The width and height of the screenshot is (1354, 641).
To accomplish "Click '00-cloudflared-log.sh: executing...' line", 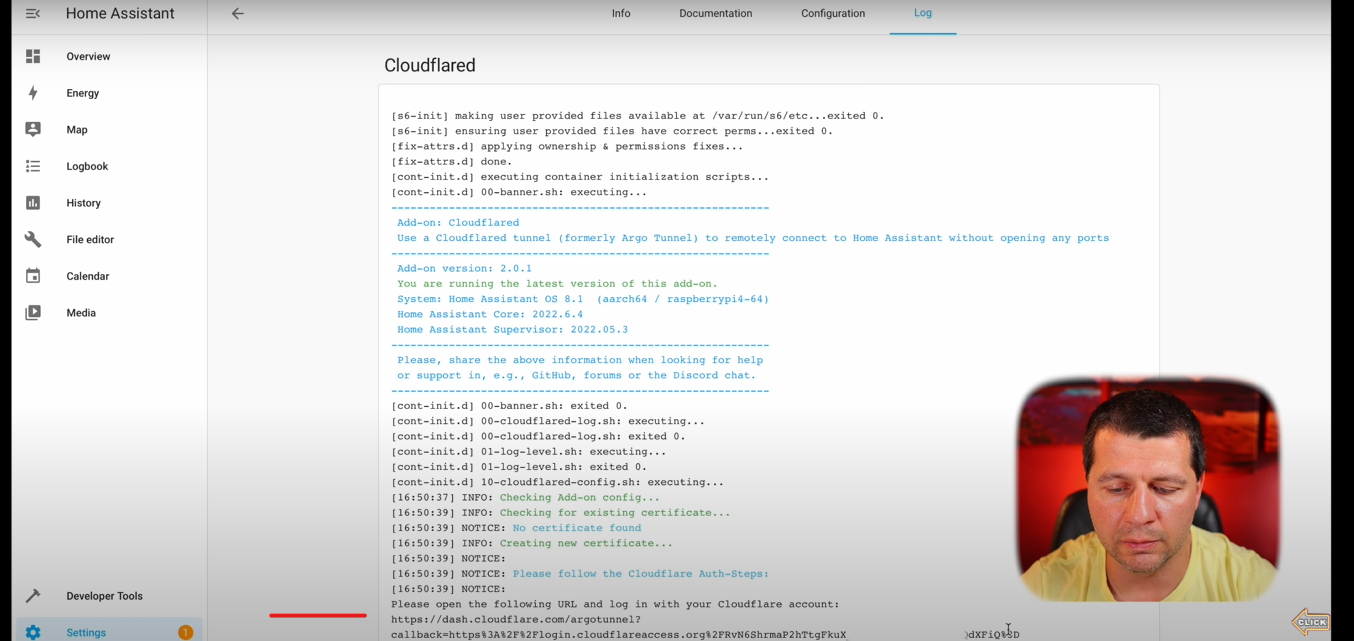I will (x=548, y=421).
